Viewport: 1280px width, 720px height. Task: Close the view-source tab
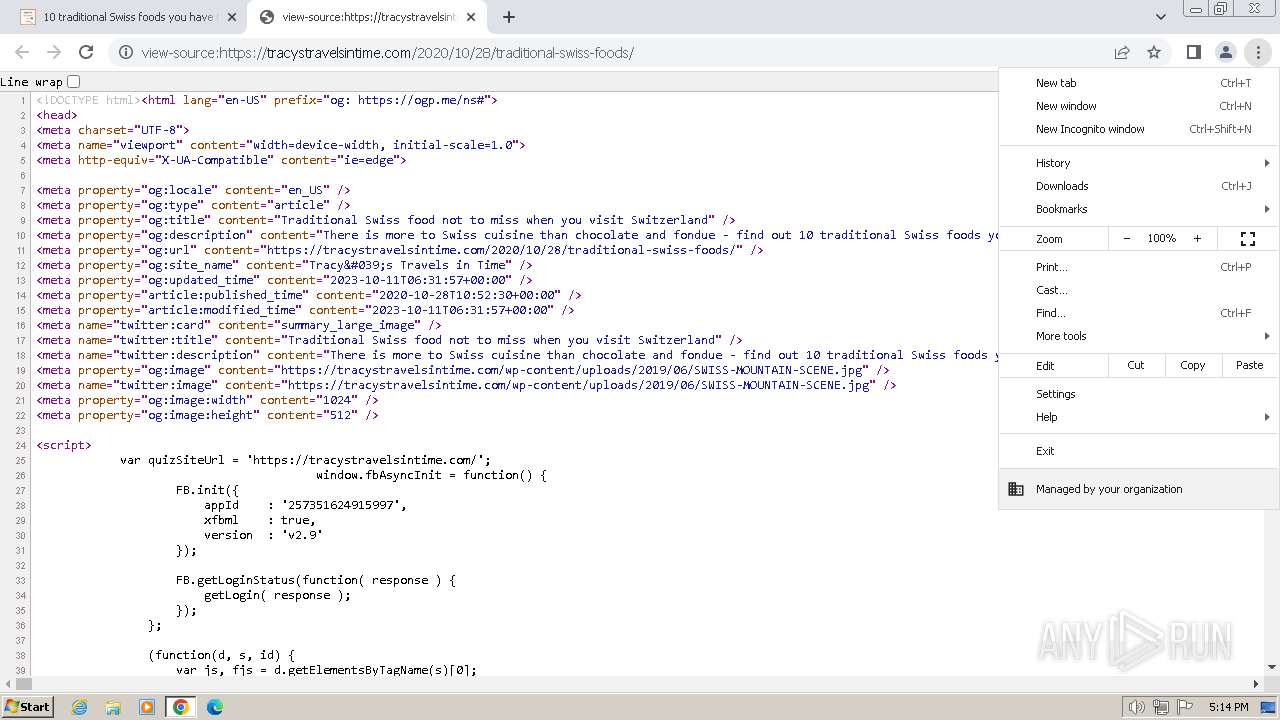(471, 17)
